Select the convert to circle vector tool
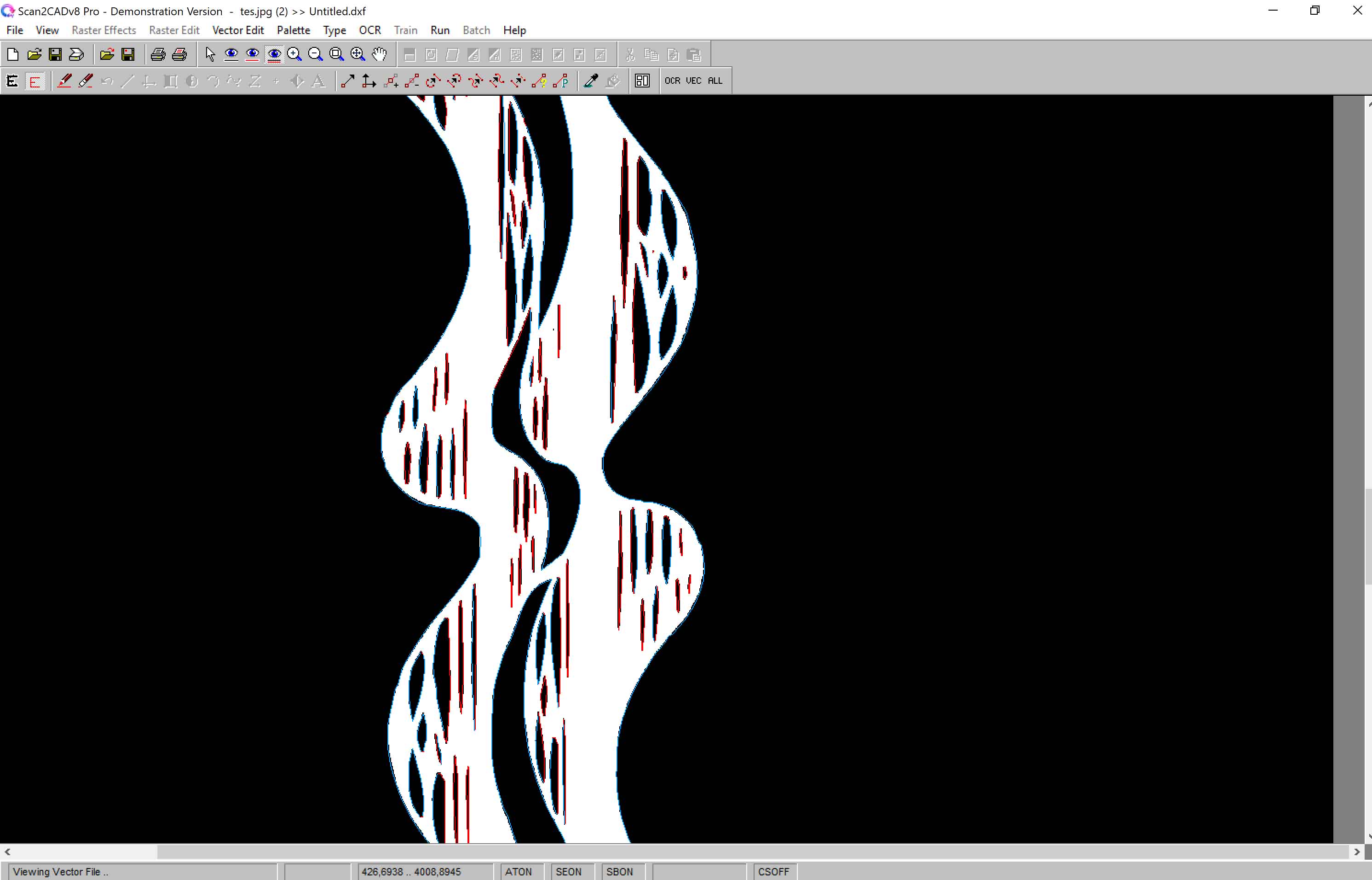1372x880 pixels. tap(433, 81)
